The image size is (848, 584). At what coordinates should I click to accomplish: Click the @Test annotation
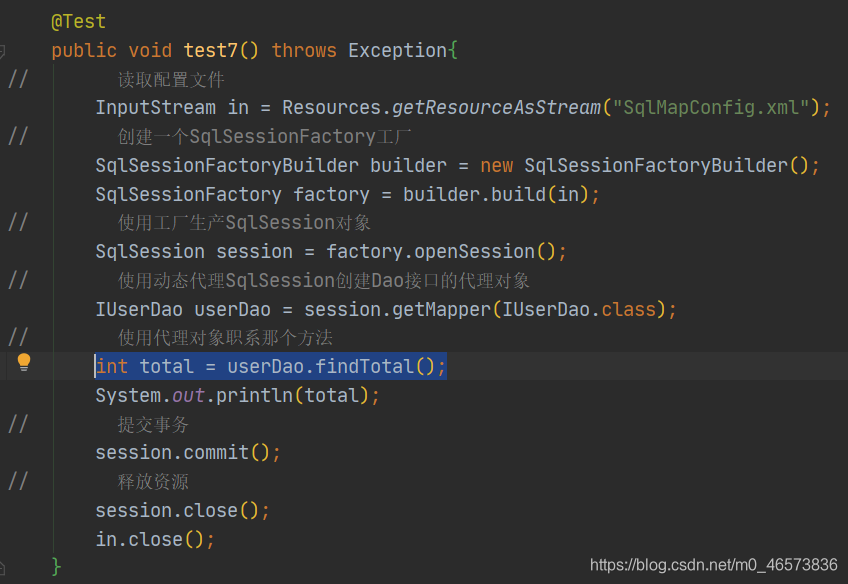[78, 22]
